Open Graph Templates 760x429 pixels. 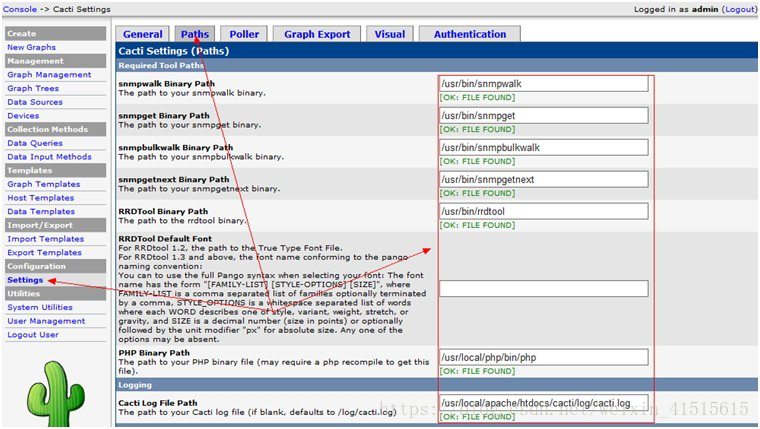coord(44,184)
